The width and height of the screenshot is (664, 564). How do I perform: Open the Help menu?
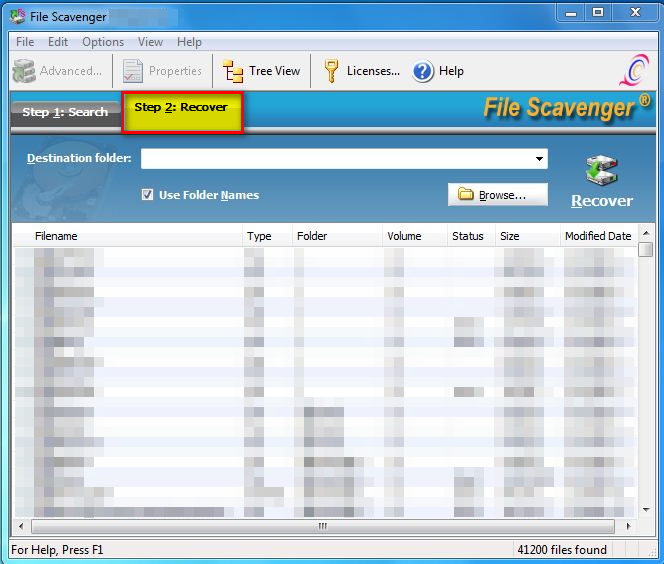pyautogui.click(x=189, y=42)
